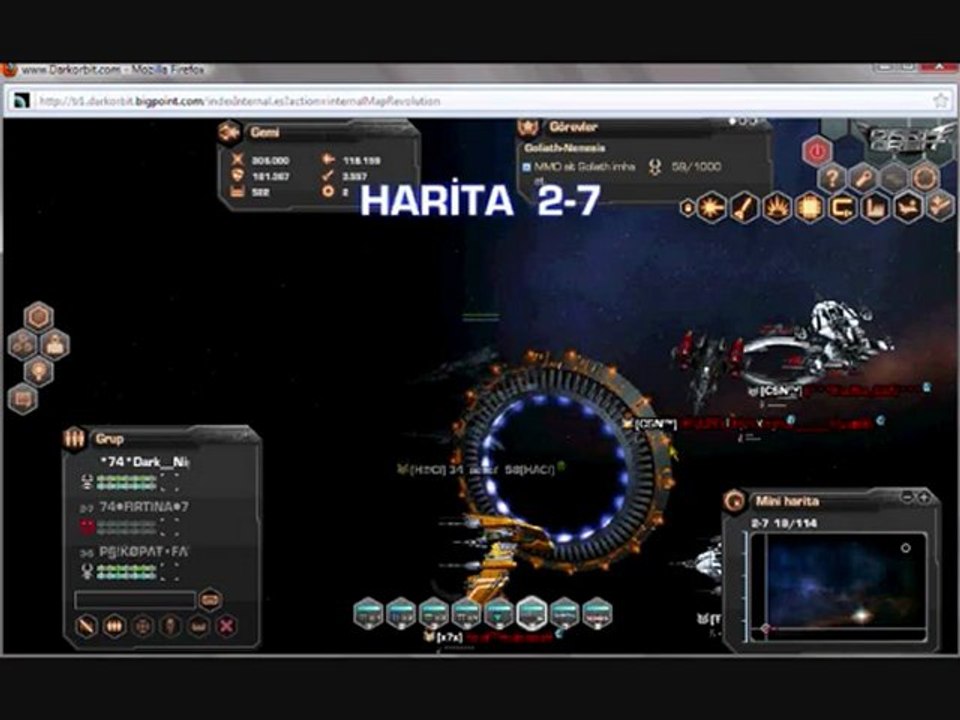
Task: Select the ship tech hexagon icon
Action: point(909,208)
